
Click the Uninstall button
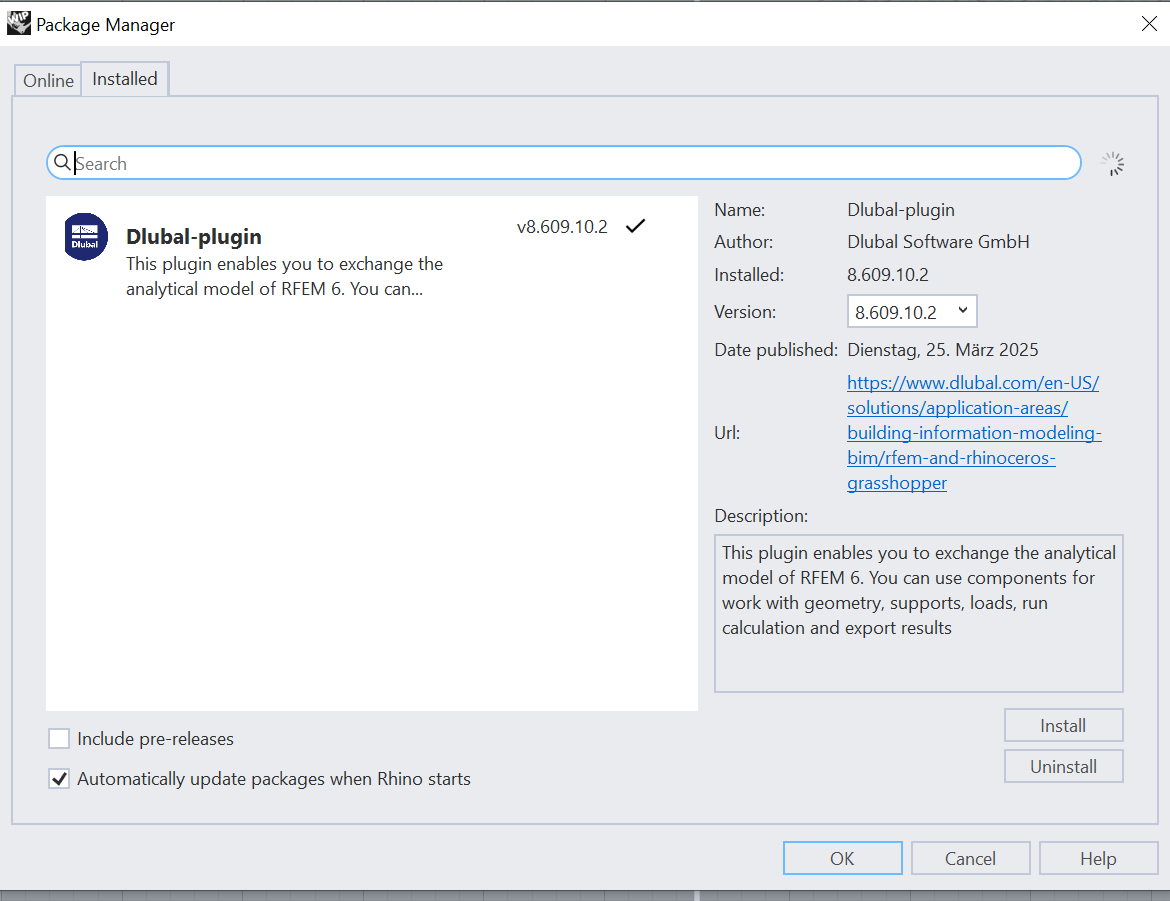click(x=1063, y=766)
